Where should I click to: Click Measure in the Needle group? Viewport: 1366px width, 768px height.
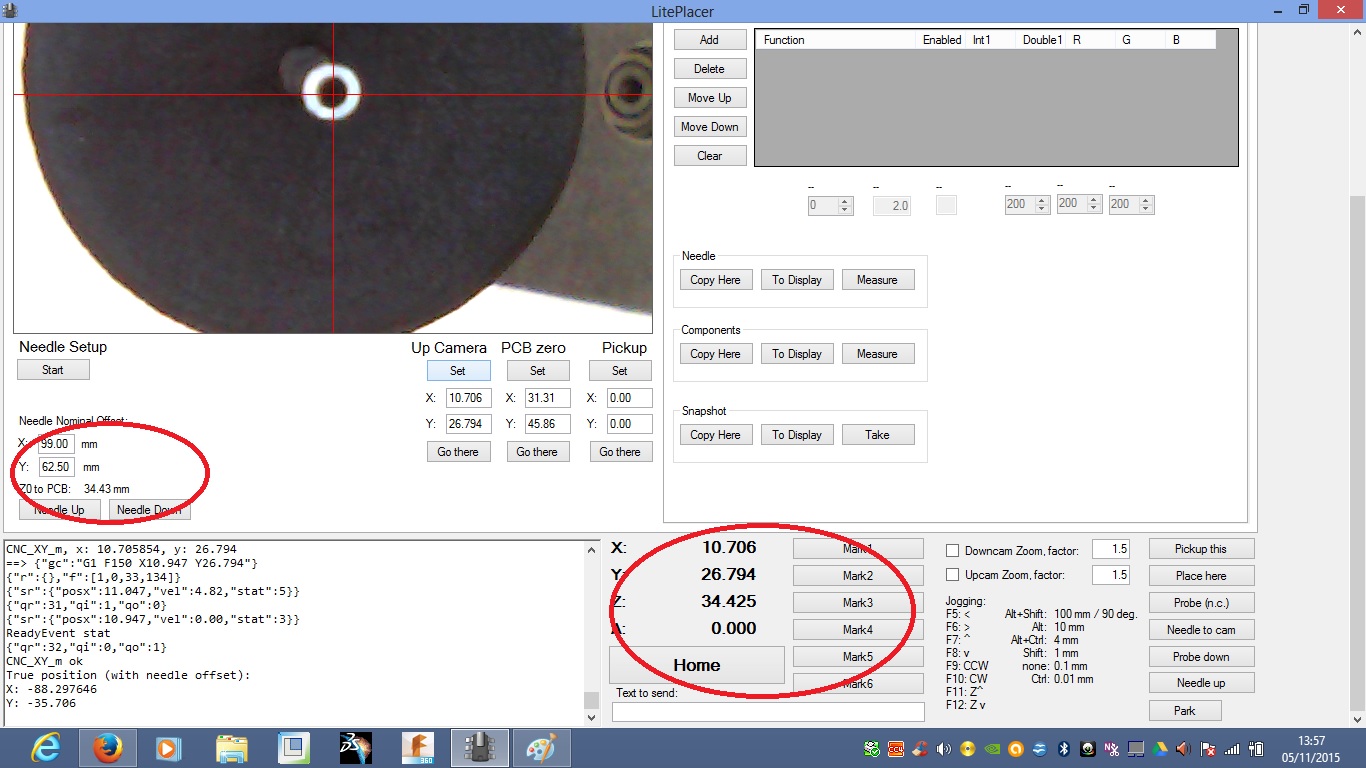pyautogui.click(x=877, y=280)
